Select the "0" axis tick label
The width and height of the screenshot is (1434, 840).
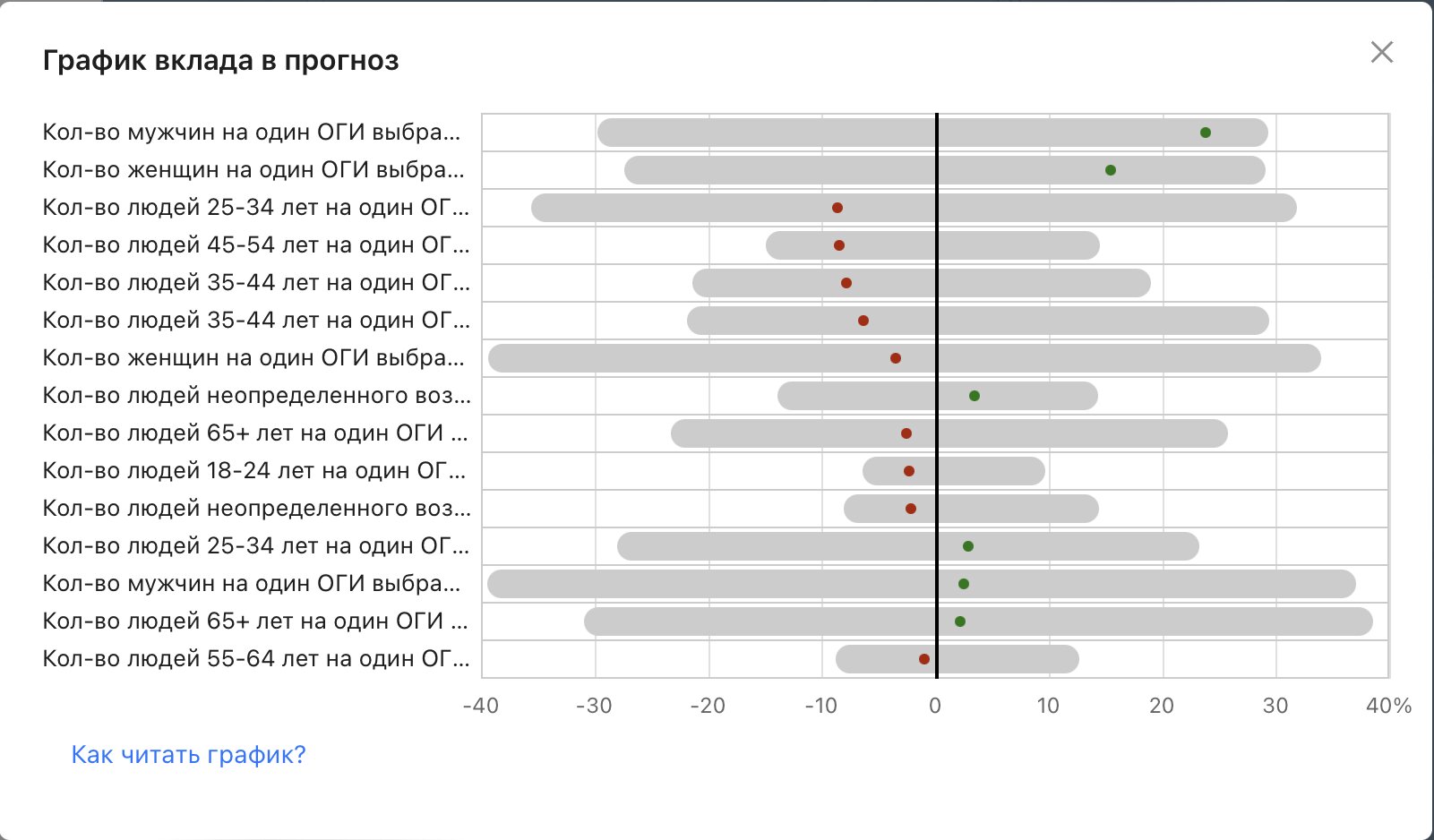pos(935,706)
